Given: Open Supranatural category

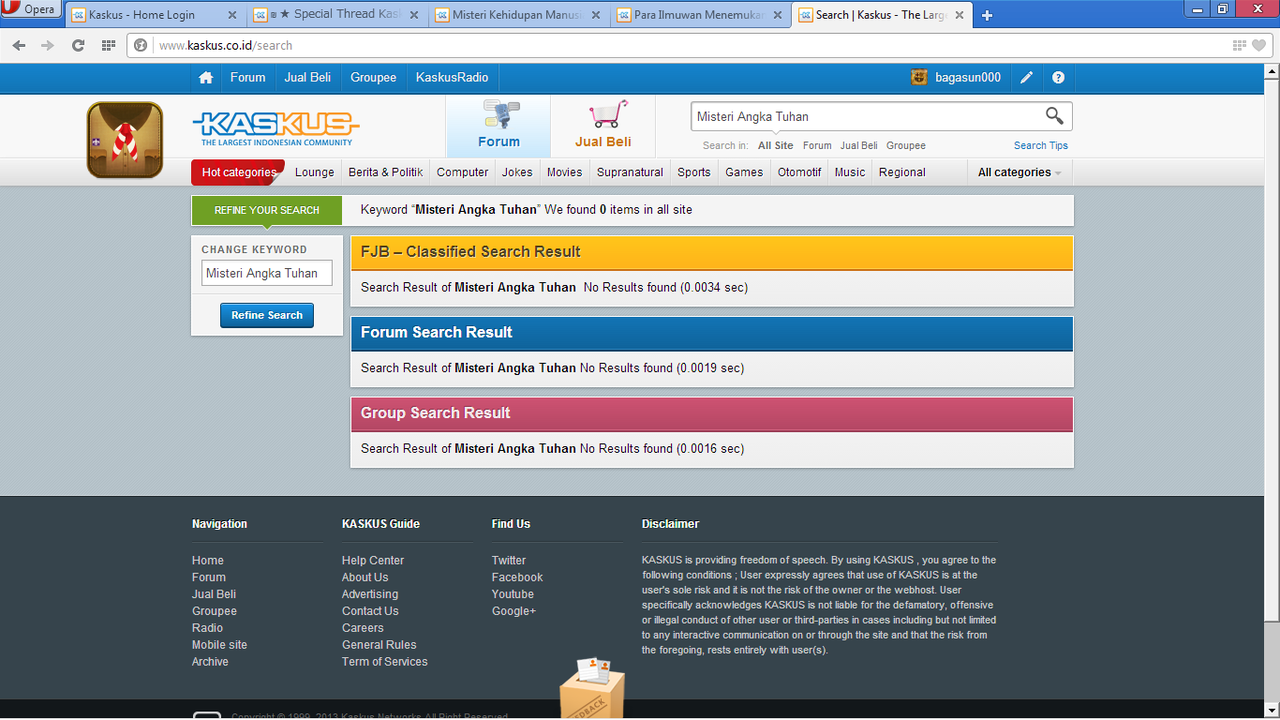Looking at the screenshot, I should pos(630,172).
